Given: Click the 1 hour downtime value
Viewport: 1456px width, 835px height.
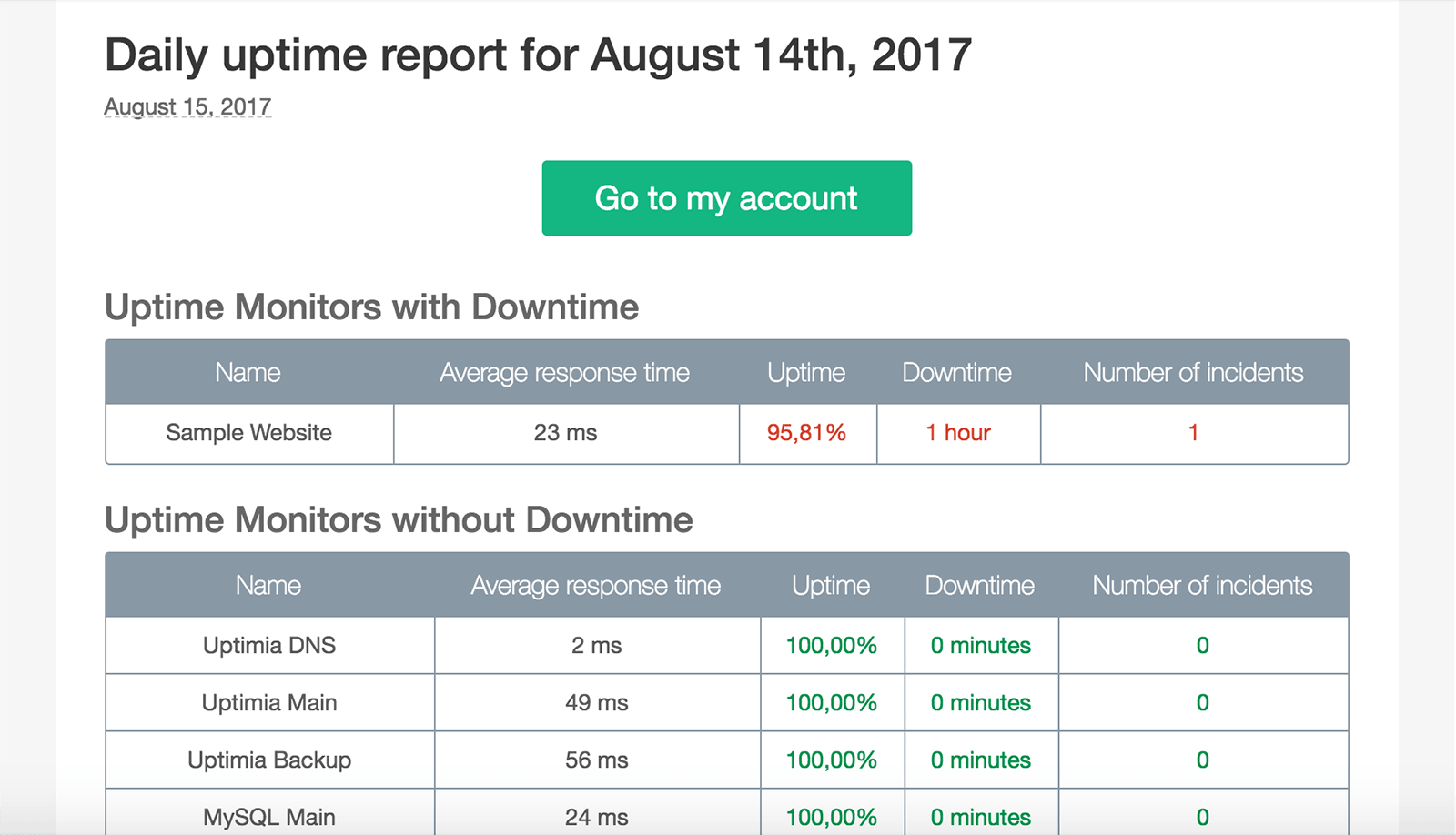Looking at the screenshot, I should pos(957,433).
